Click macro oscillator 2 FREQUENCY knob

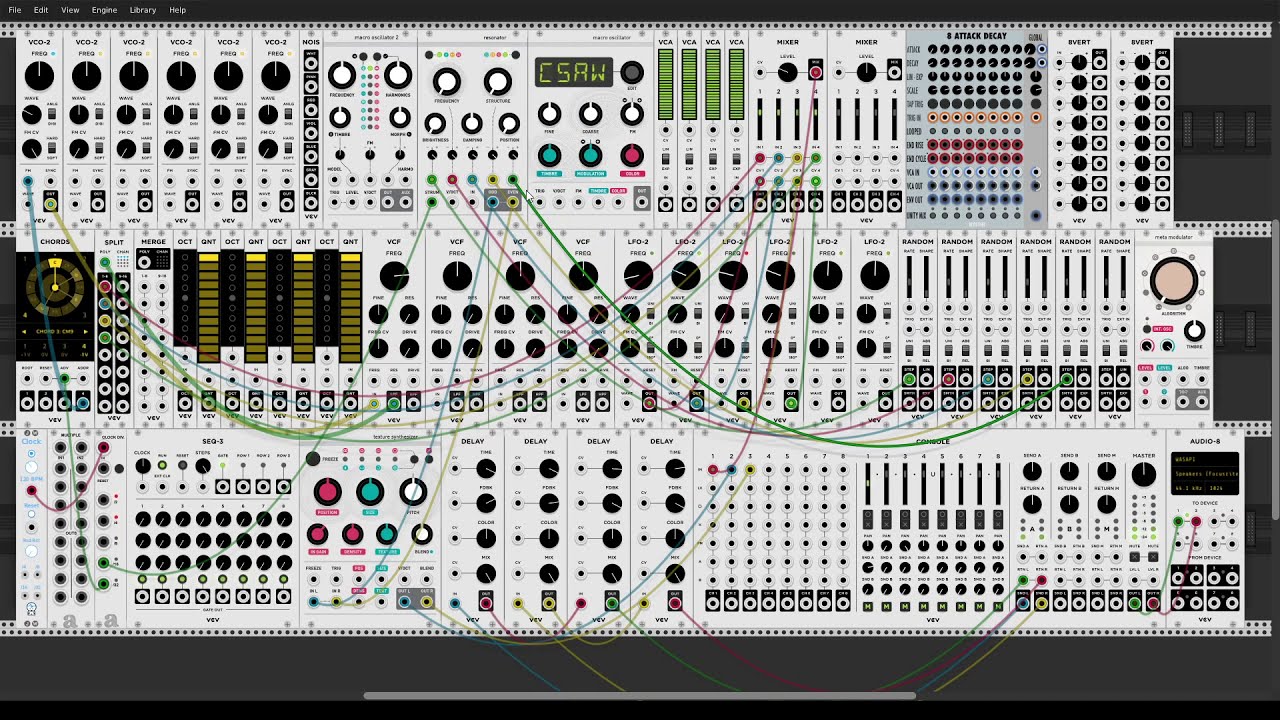pos(342,75)
